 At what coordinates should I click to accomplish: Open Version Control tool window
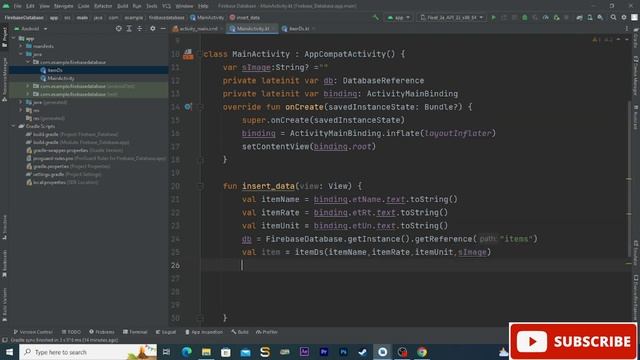(x=33, y=332)
